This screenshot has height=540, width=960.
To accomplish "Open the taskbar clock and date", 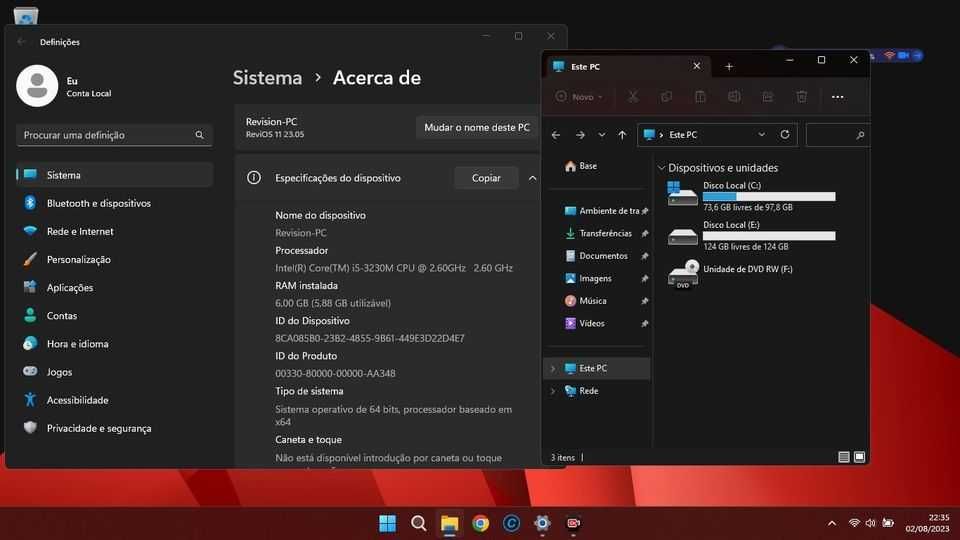I will click(x=928, y=523).
